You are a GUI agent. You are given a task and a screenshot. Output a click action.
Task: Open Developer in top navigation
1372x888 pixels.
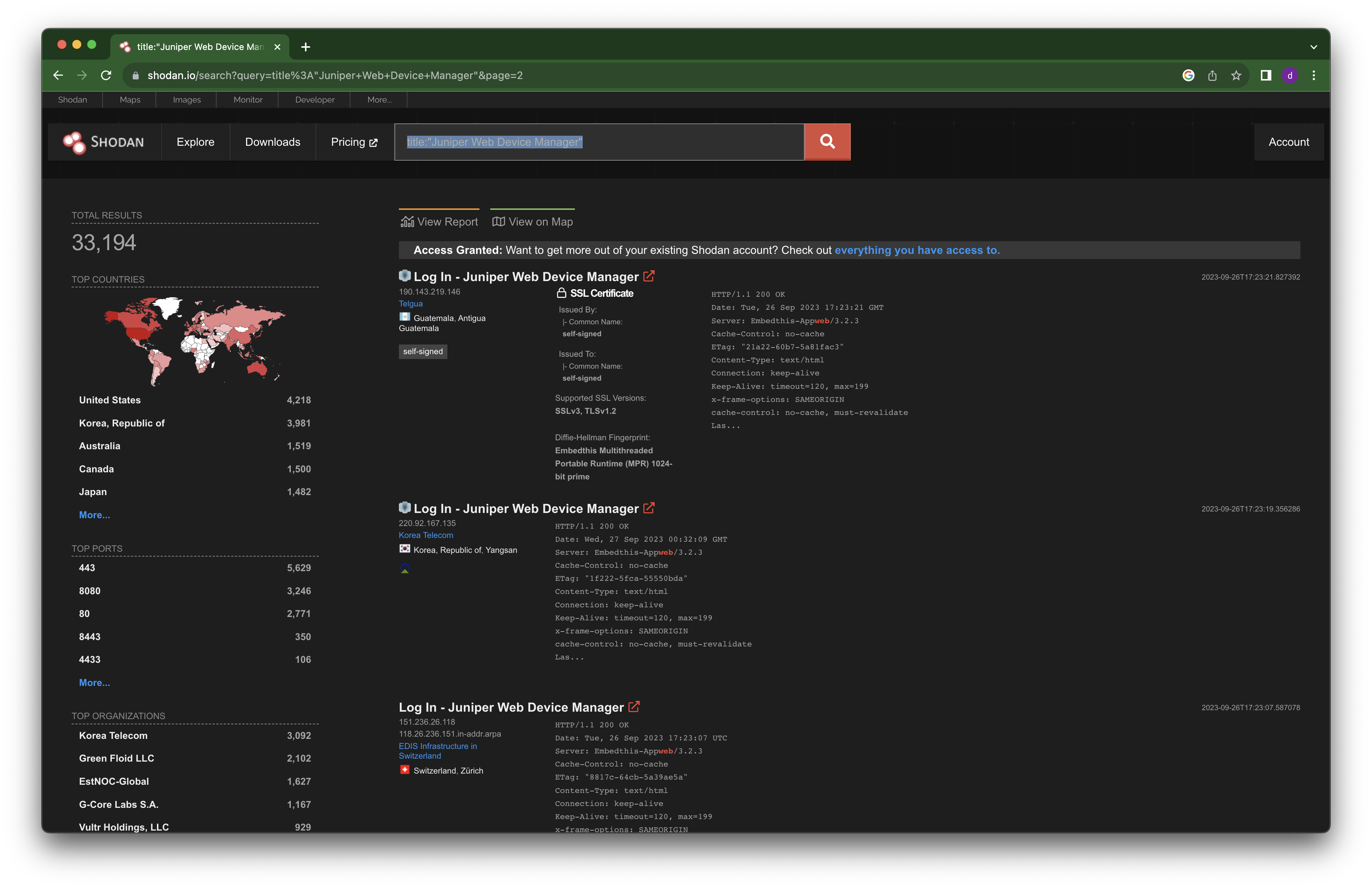click(x=315, y=100)
